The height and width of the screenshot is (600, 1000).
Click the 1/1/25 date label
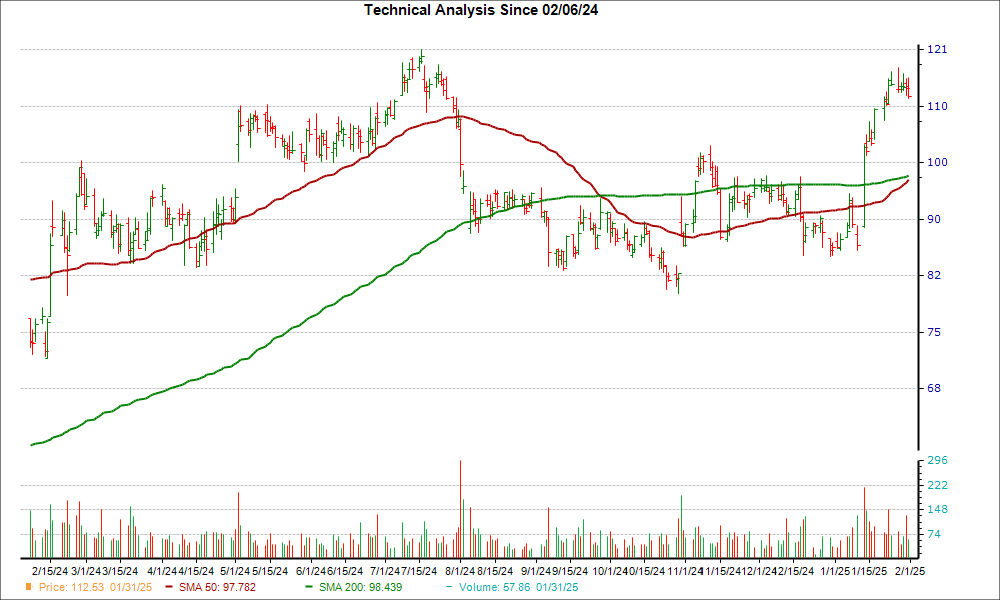(835, 571)
